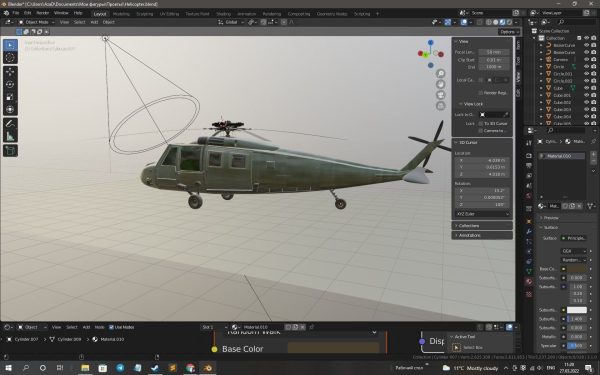
Task: Toggle camera view icon in viewport
Action: coord(441,95)
